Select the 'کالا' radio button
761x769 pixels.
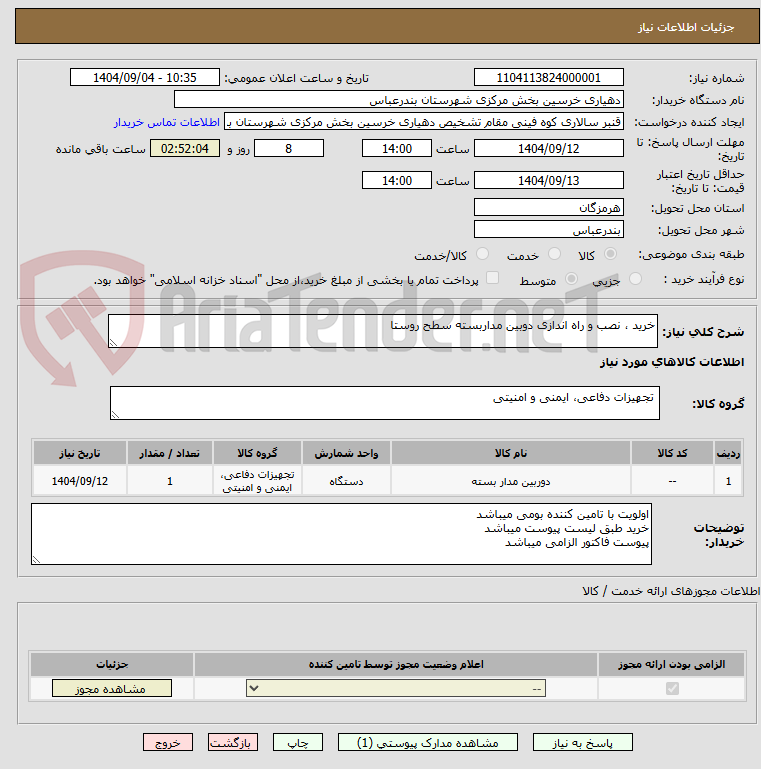[610, 254]
